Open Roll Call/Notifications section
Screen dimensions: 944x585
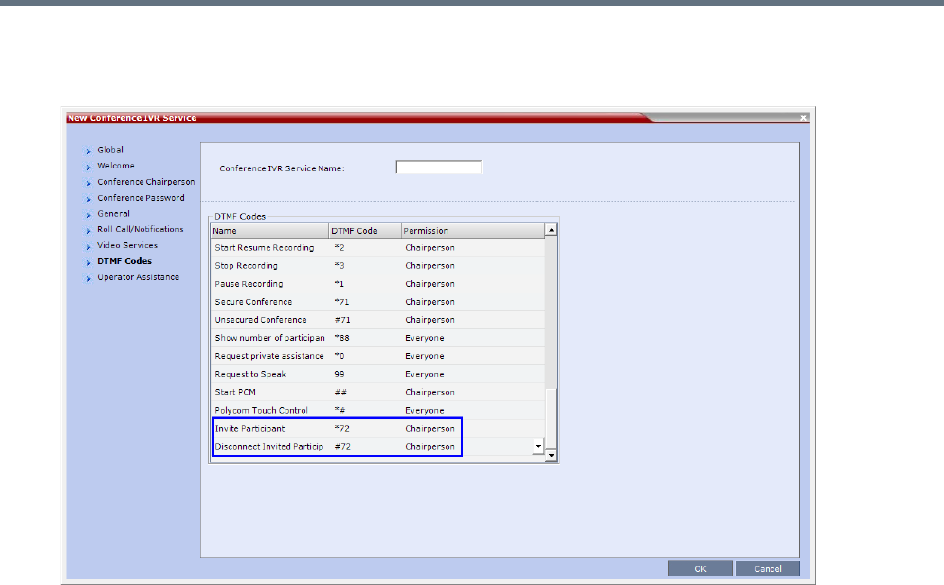(x=140, y=229)
